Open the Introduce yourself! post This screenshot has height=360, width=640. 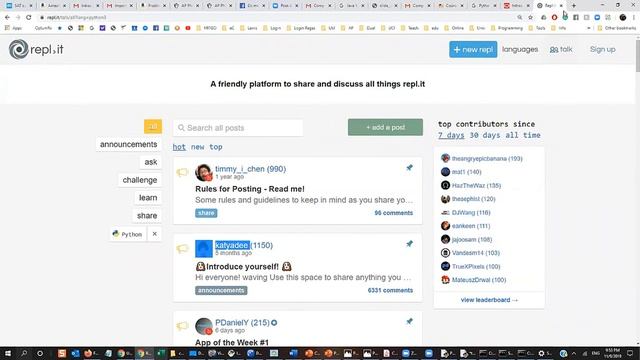coord(243,267)
